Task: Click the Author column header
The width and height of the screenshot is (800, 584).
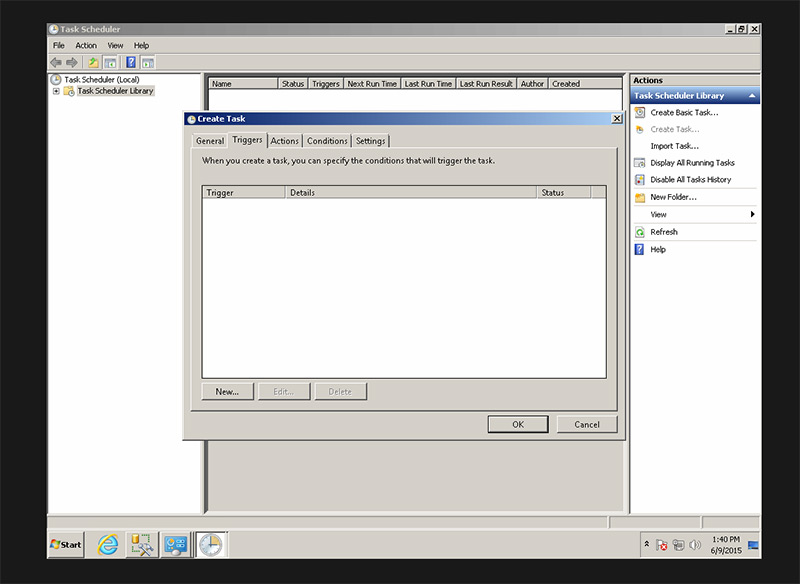Action: tap(532, 84)
